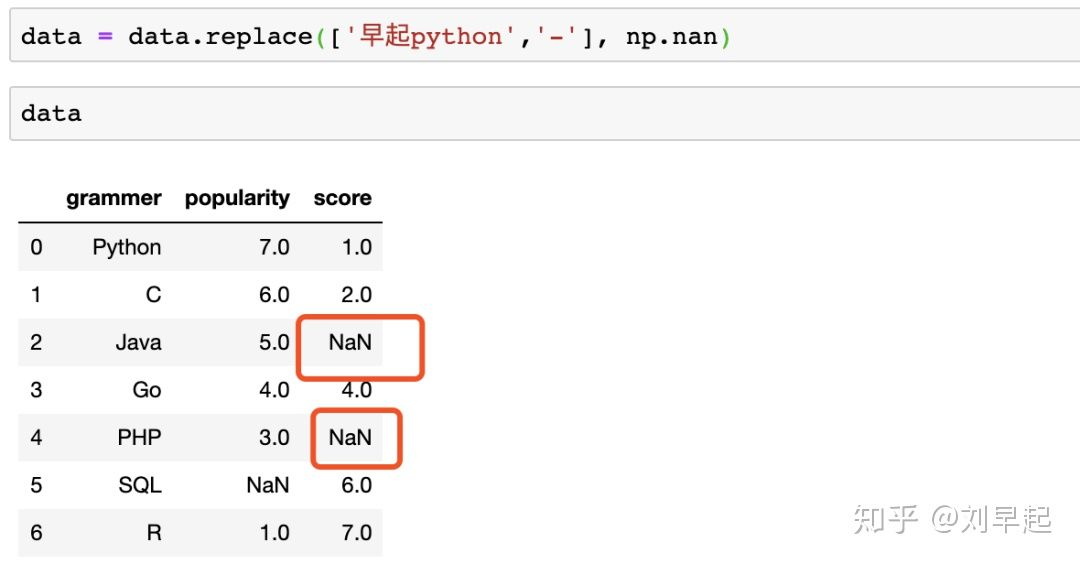Click the 'grammer' column header
The image size is (1080, 564).
(x=114, y=198)
